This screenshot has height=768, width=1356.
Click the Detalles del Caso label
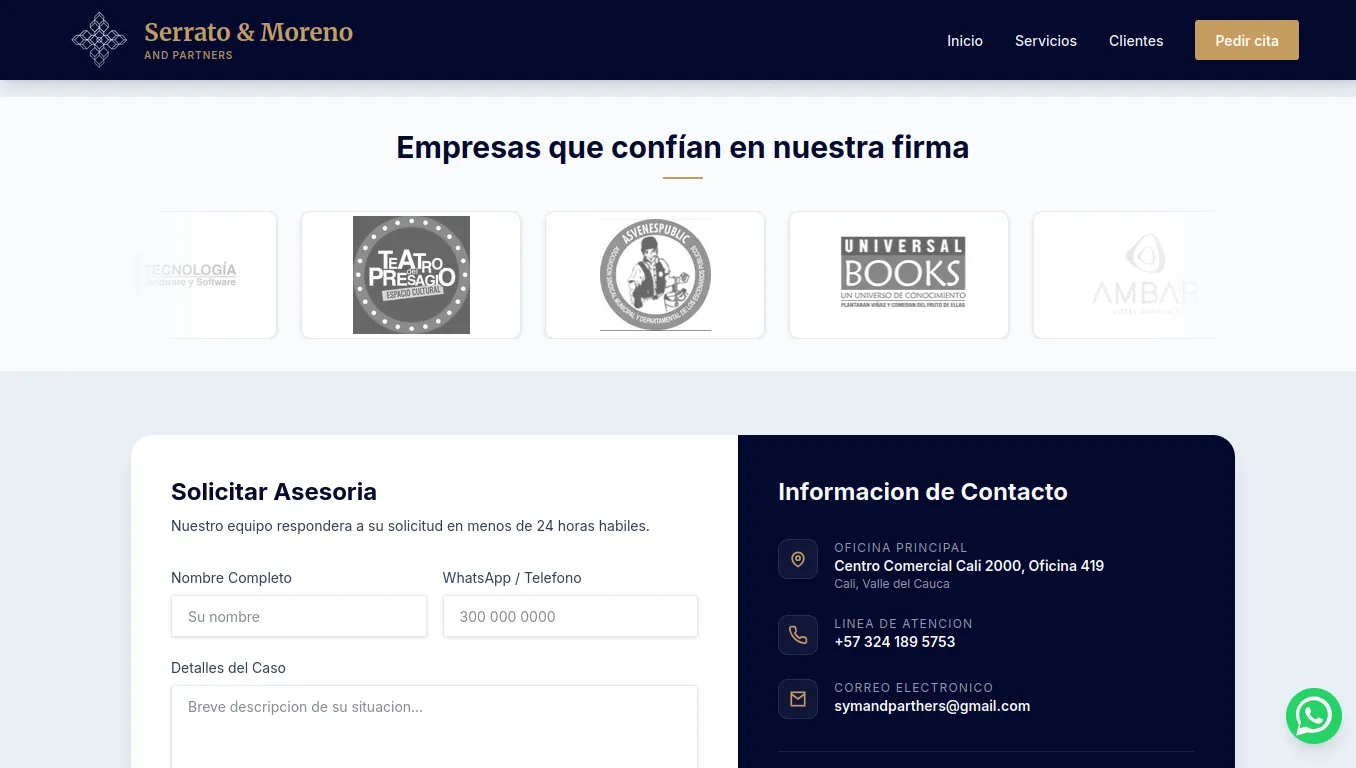(228, 668)
